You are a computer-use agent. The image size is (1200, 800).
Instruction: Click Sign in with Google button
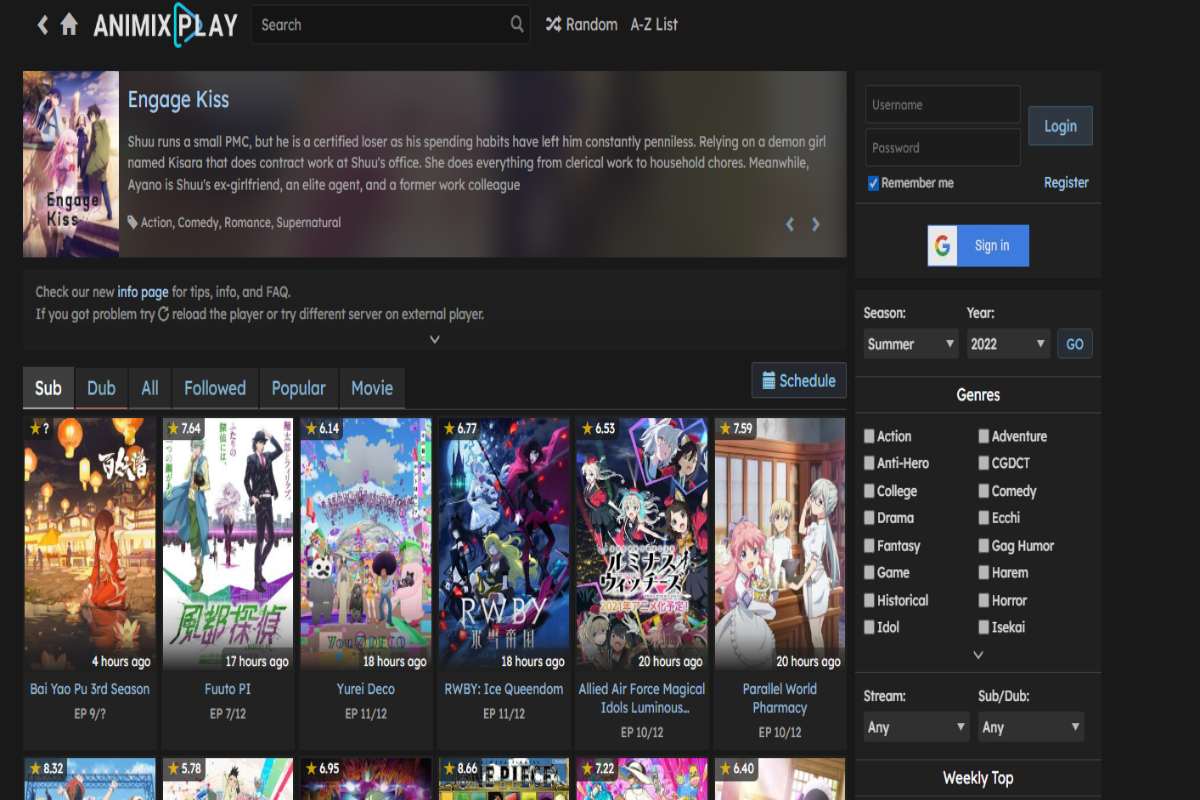click(978, 245)
